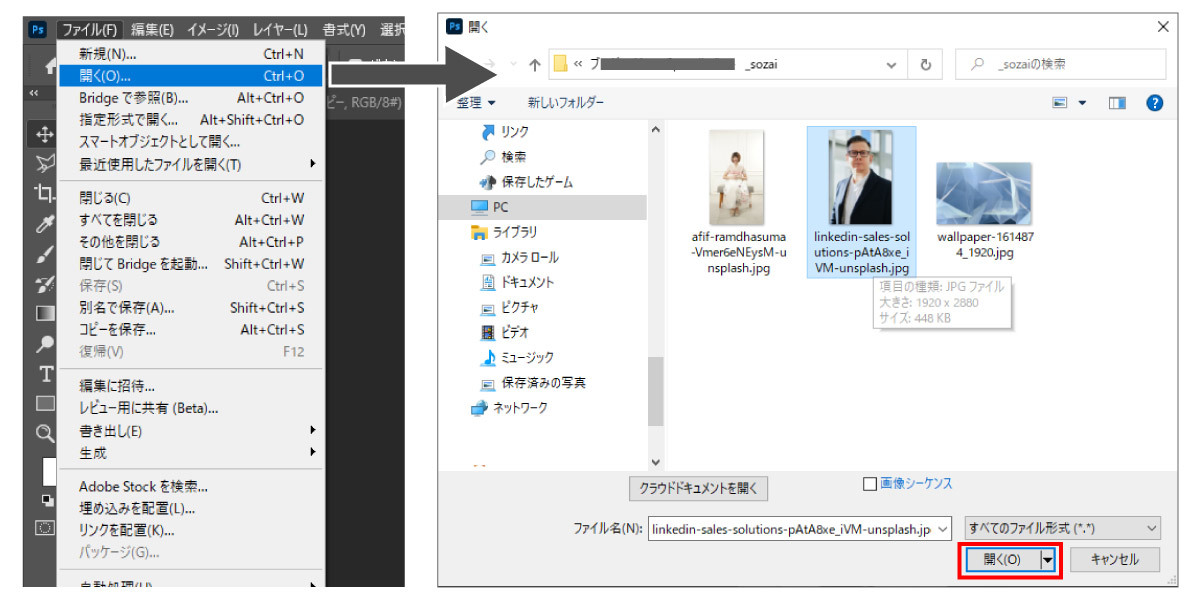Select the Rectangle shape tool
The width and height of the screenshot is (1200, 600).
(45, 403)
